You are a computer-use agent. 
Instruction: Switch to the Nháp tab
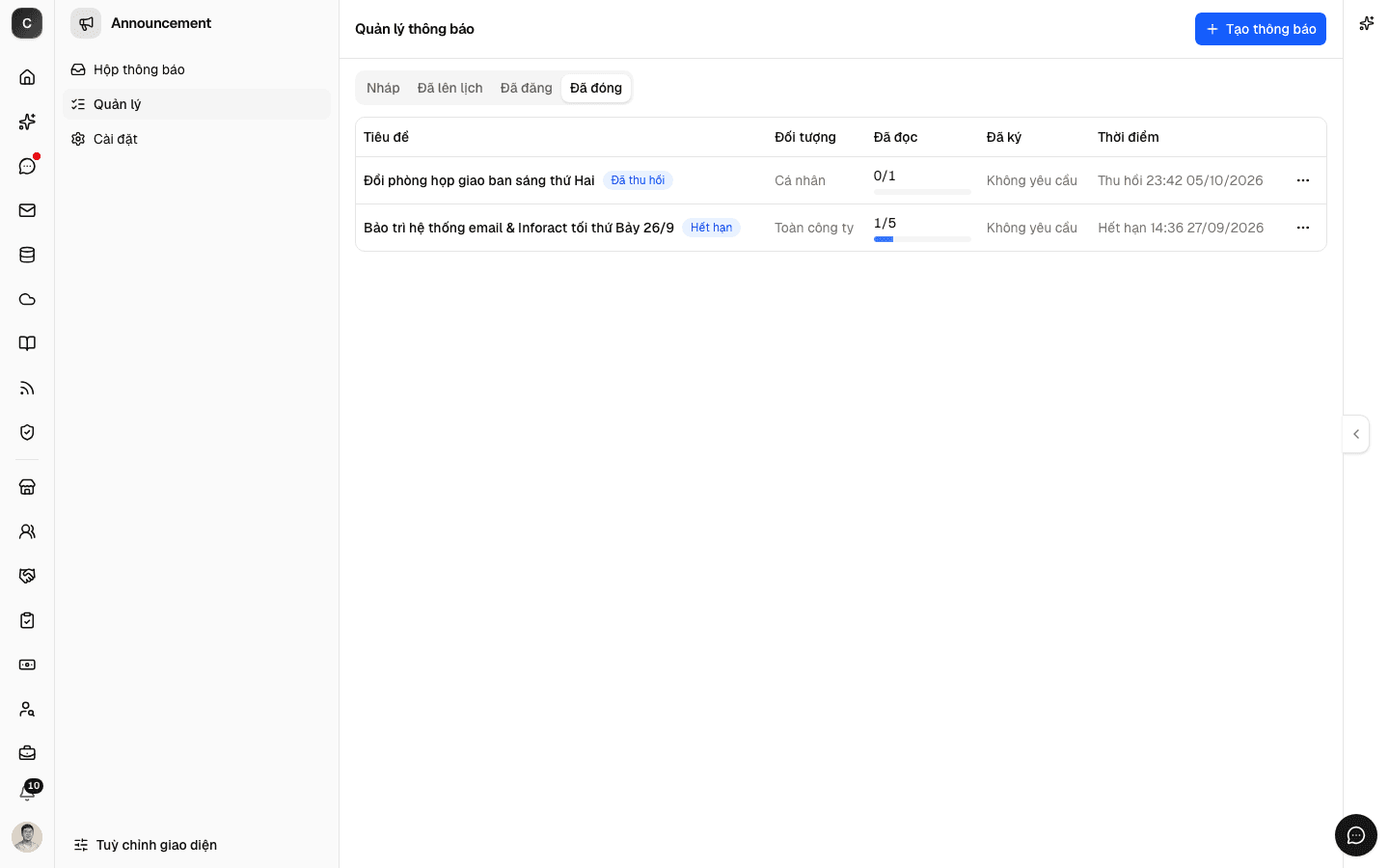(383, 88)
